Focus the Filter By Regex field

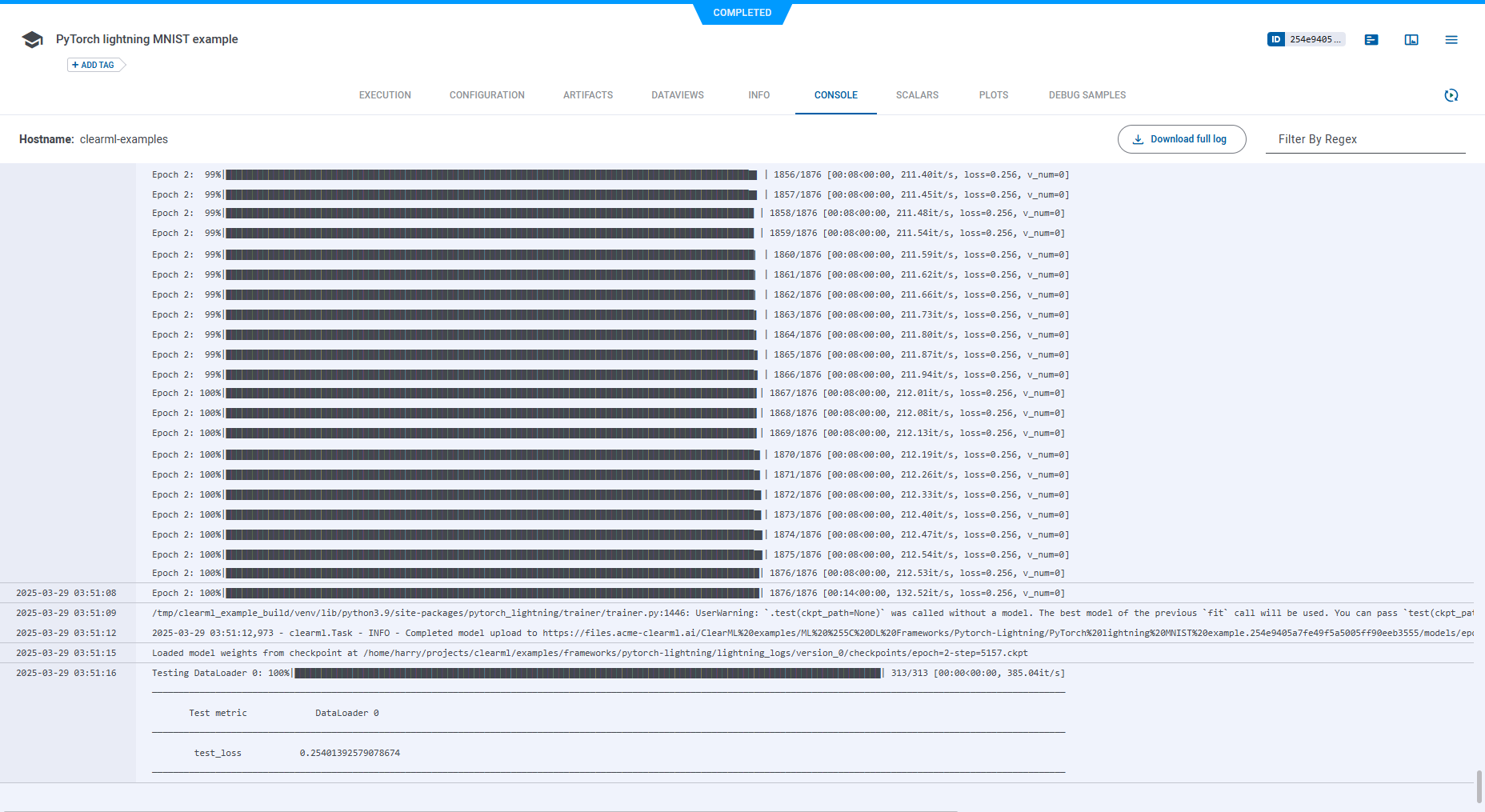1365,139
